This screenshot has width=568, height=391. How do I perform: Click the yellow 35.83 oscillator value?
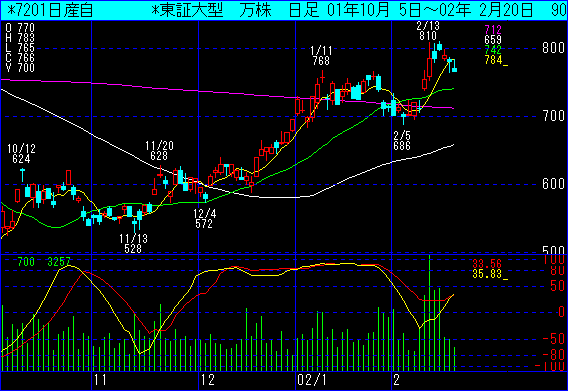pos(489,274)
